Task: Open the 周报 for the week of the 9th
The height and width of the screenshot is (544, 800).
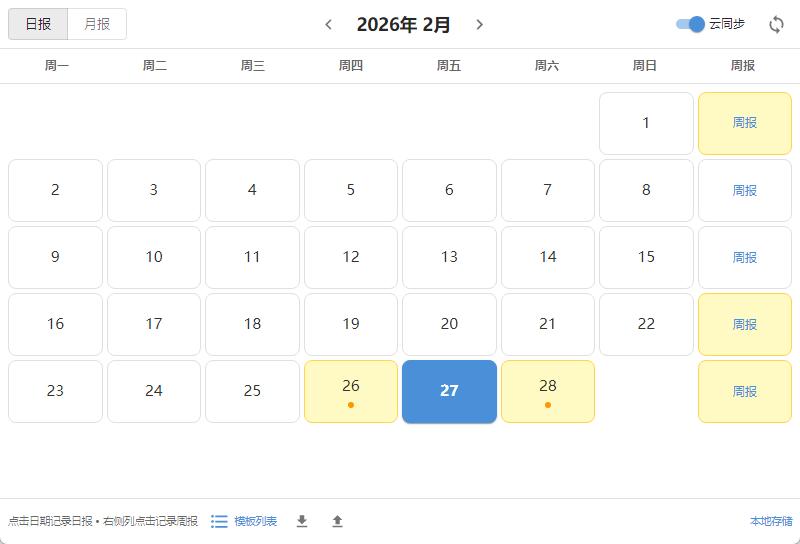Action: (745, 257)
